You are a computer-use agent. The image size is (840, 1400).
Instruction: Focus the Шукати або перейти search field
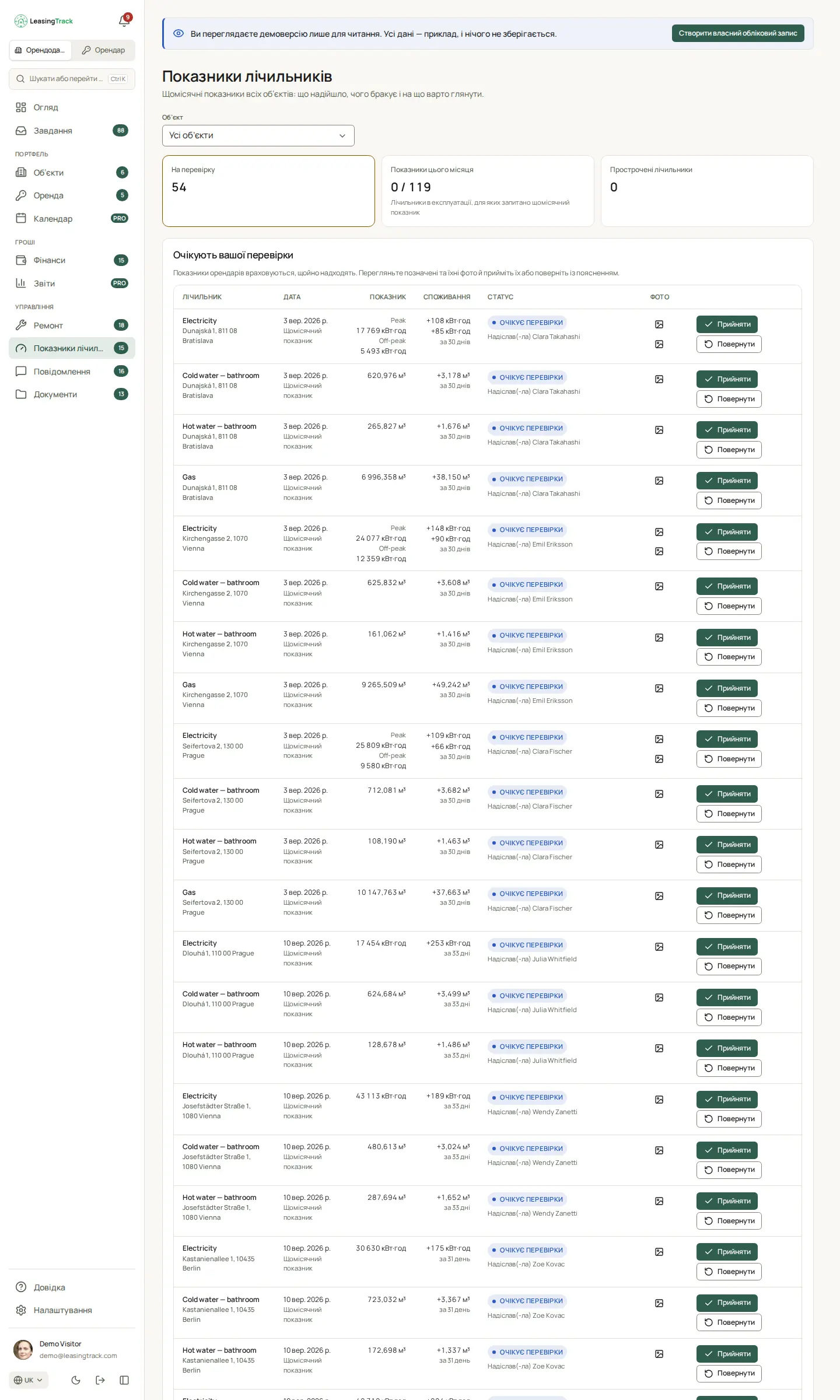(x=72, y=79)
